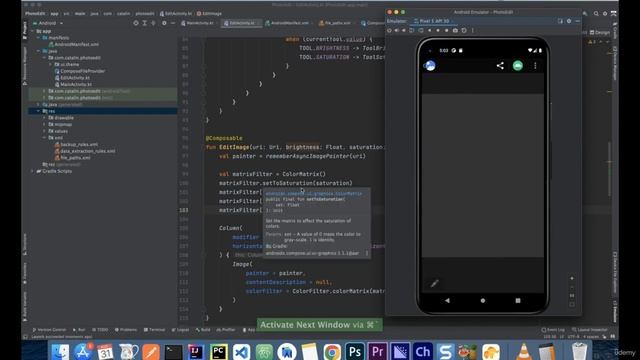Click the Project panel collapse all icon
Viewport: 640px width, 360px height.
tap(153, 23)
